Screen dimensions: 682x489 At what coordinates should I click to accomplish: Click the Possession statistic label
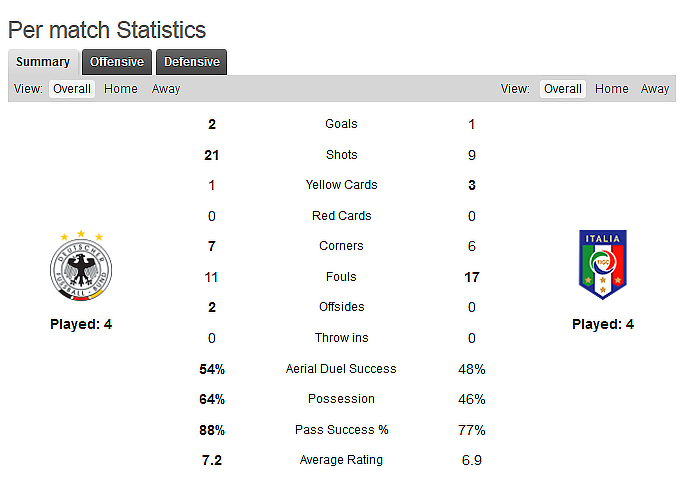341,399
